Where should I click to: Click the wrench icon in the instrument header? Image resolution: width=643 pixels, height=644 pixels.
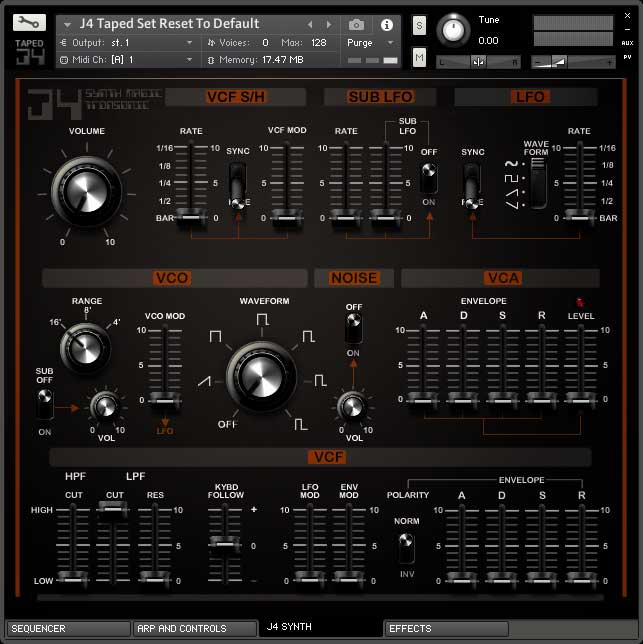(x=30, y=23)
